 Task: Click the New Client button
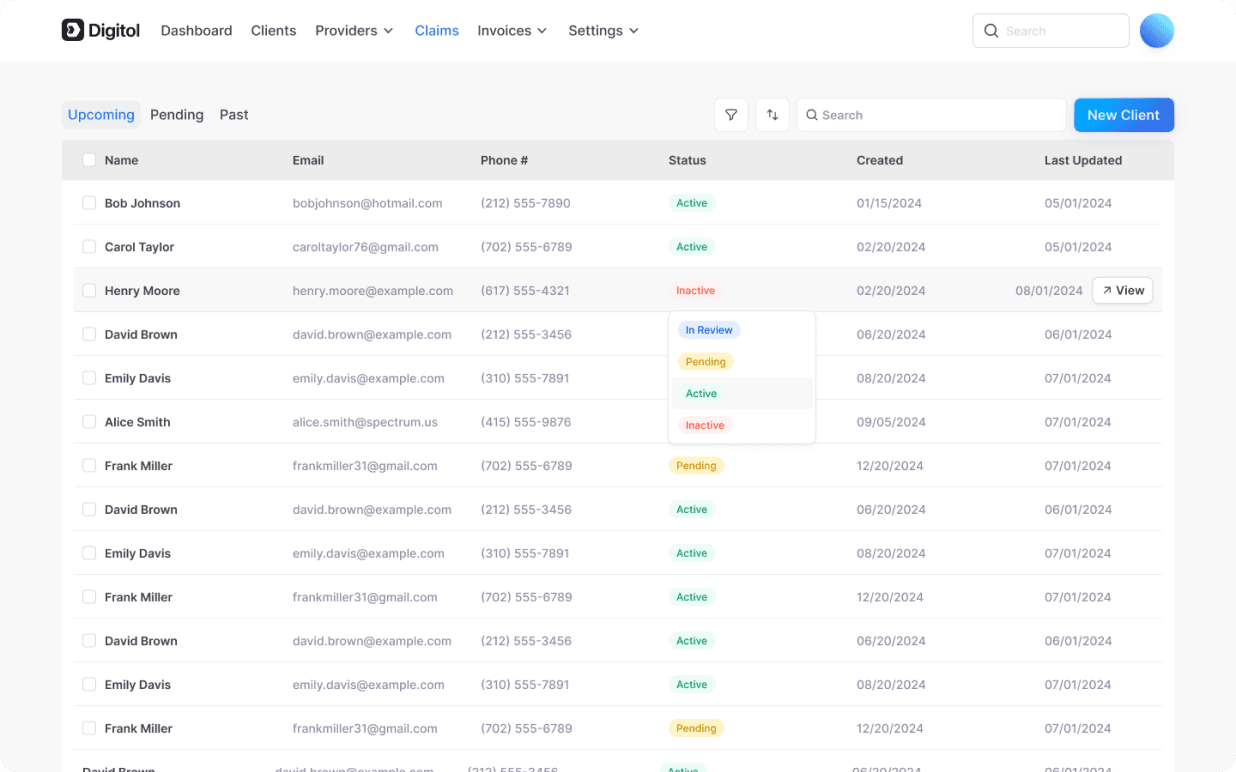(1124, 115)
